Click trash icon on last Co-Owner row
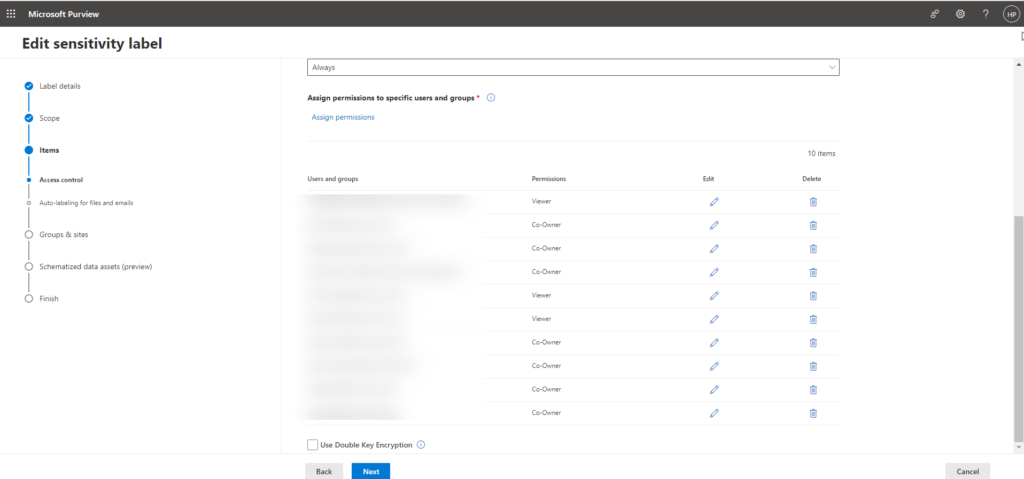This screenshot has height=479, width=1024. click(813, 413)
